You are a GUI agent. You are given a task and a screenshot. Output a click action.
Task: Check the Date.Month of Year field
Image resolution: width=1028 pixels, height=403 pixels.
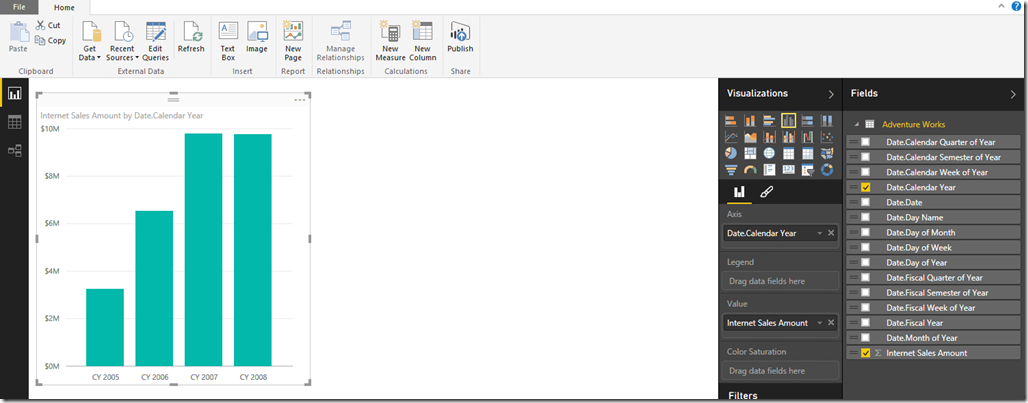coord(865,338)
